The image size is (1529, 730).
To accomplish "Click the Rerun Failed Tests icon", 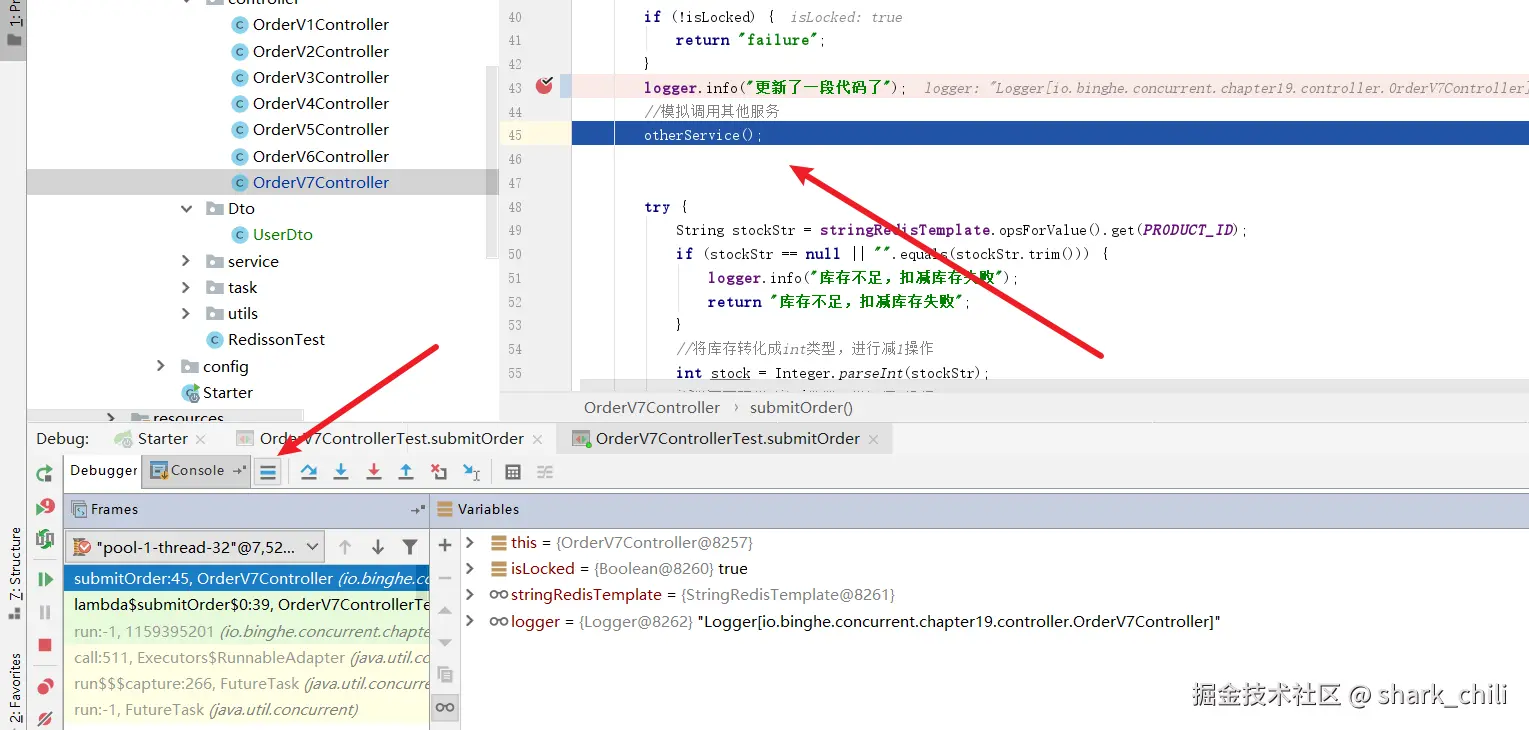I will coord(45,507).
